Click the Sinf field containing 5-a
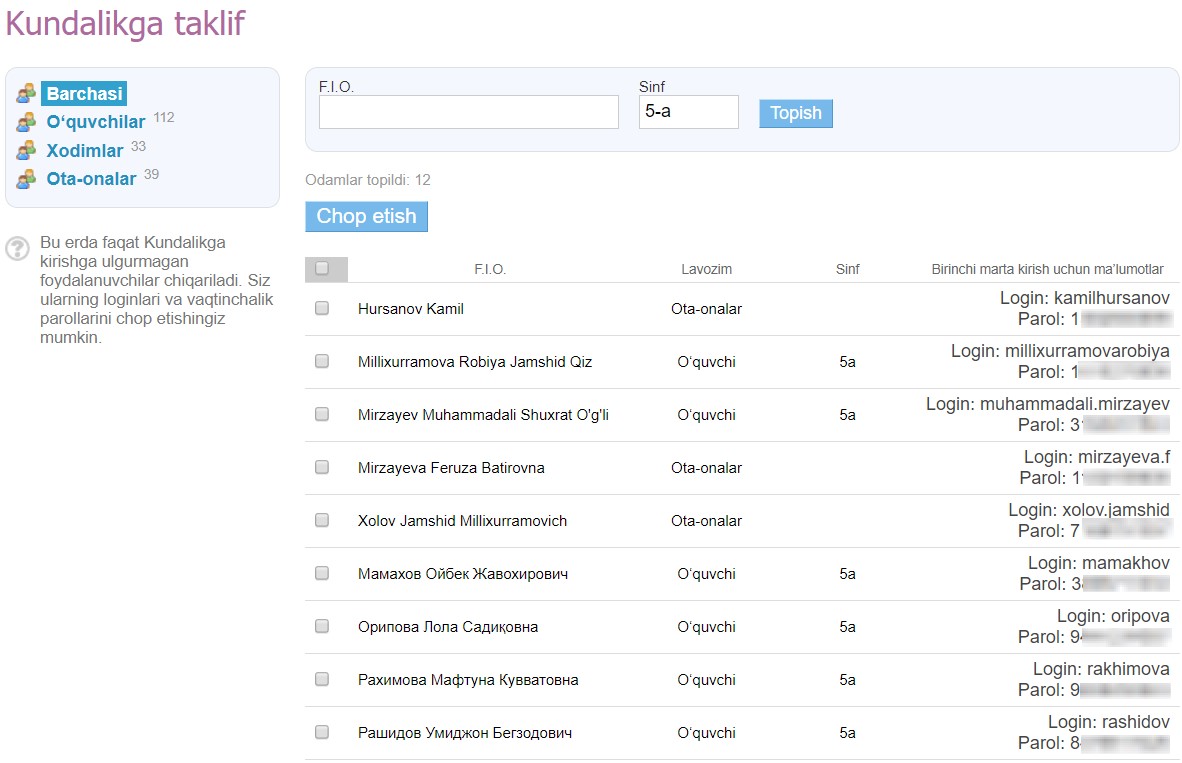Viewport: 1182px width, 763px height. point(689,112)
